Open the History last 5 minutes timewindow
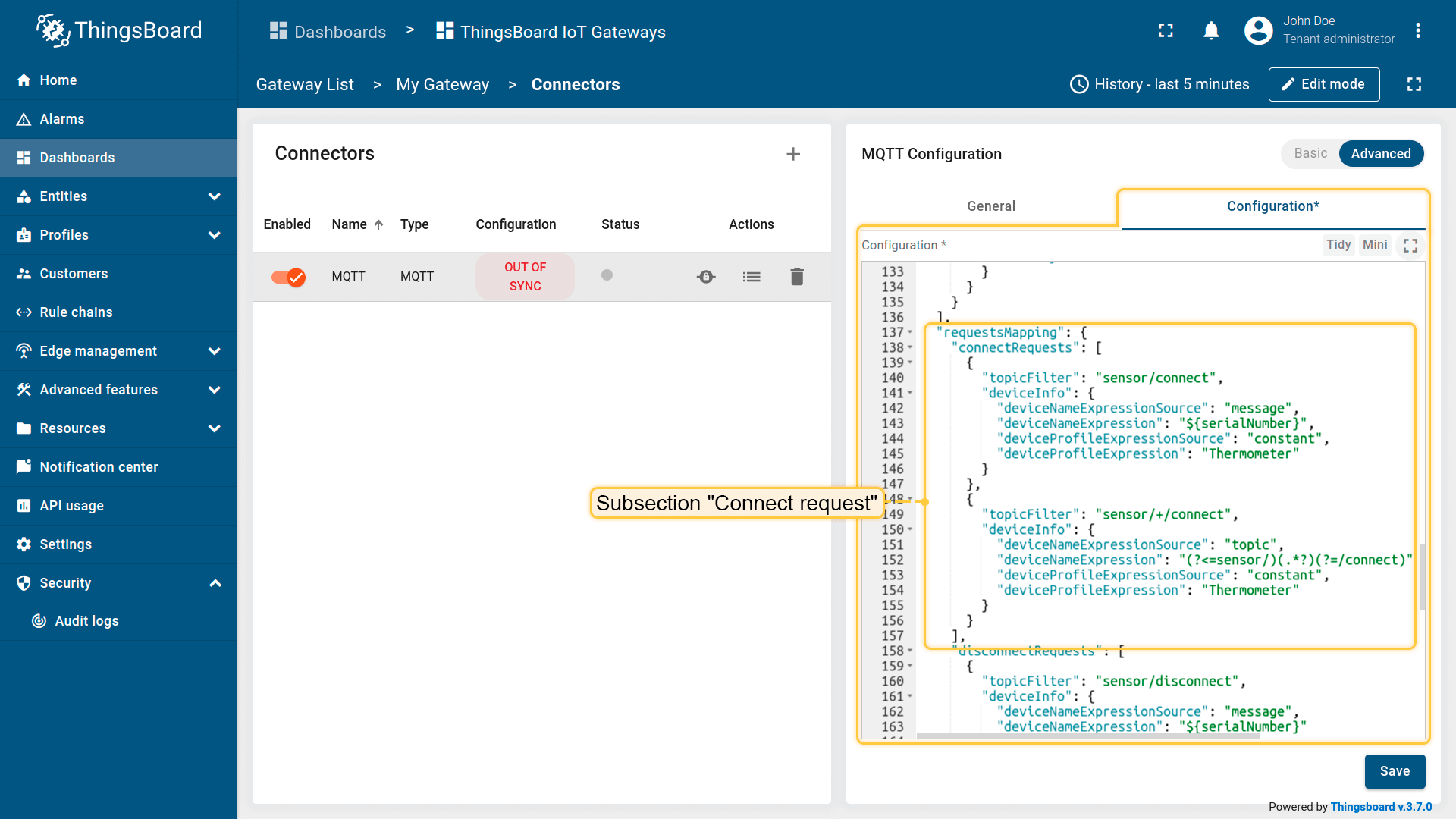 (x=1159, y=84)
